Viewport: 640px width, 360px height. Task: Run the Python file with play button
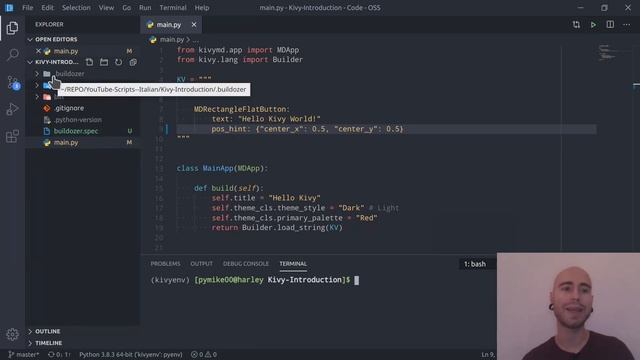(593, 24)
